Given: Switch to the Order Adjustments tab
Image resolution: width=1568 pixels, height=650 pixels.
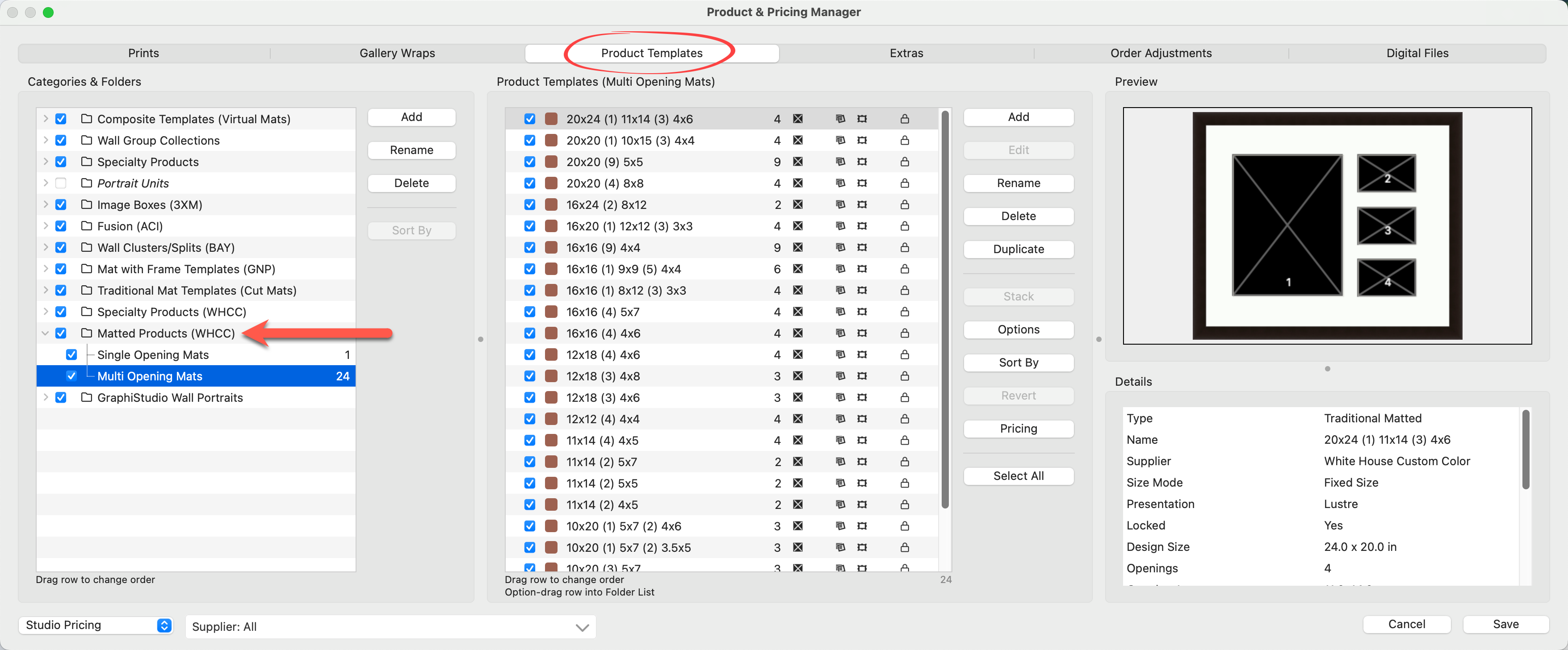Looking at the screenshot, I should tap(1160, 53).
